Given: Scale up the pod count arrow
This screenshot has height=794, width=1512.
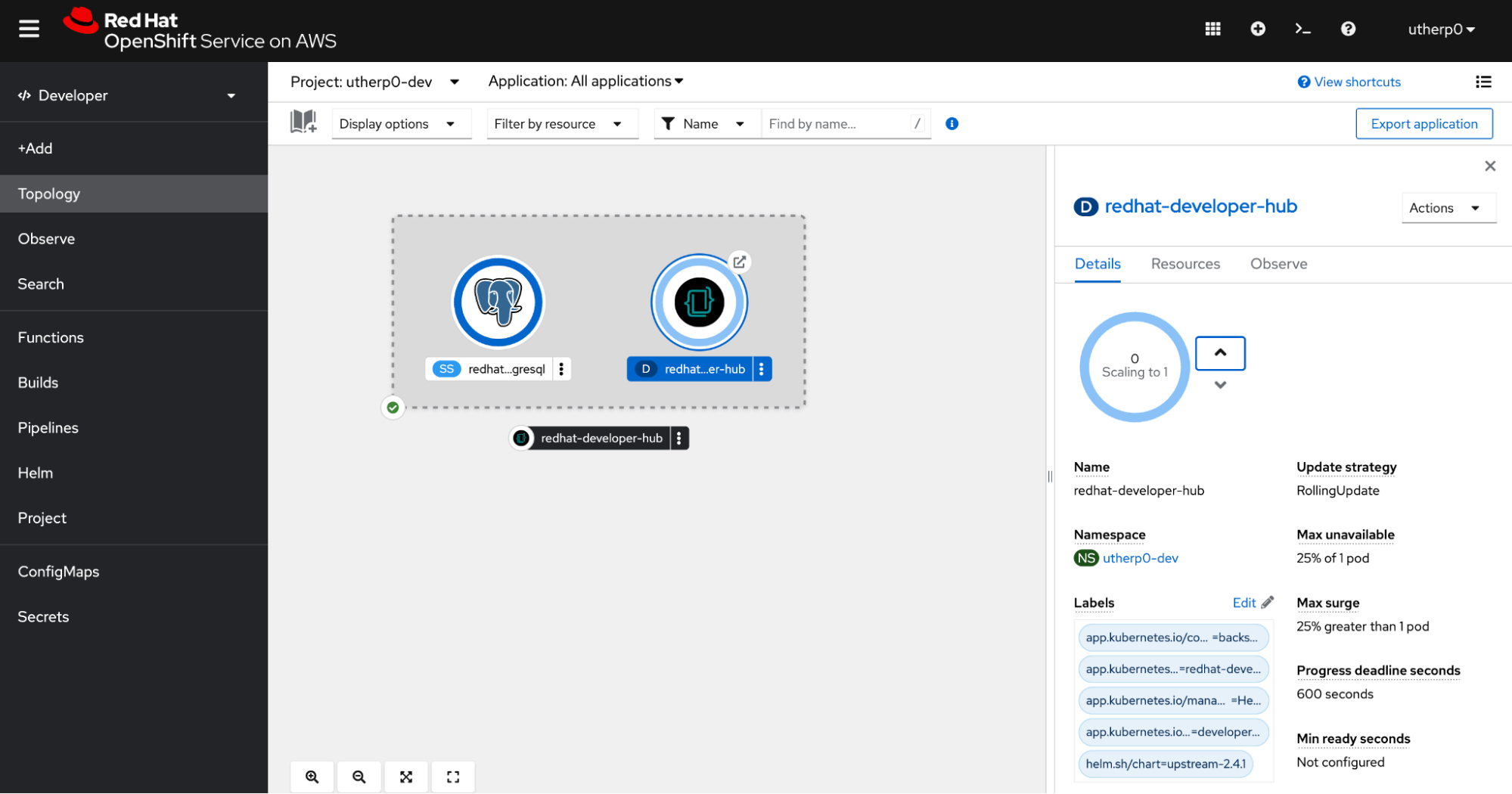Looking at the screenshot, I should (1219, 352).
